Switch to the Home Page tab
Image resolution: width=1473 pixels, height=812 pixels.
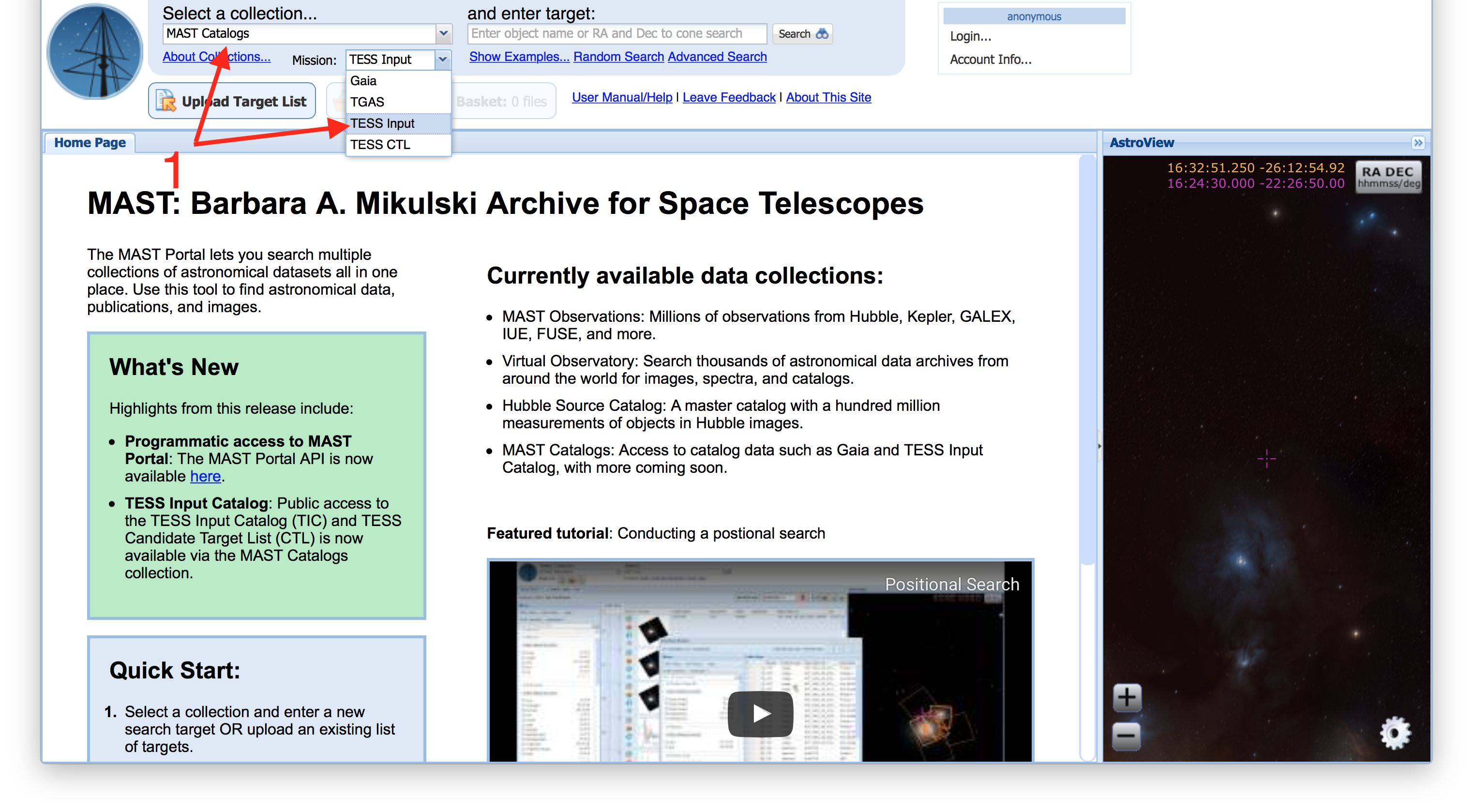(x=90, y=143)
